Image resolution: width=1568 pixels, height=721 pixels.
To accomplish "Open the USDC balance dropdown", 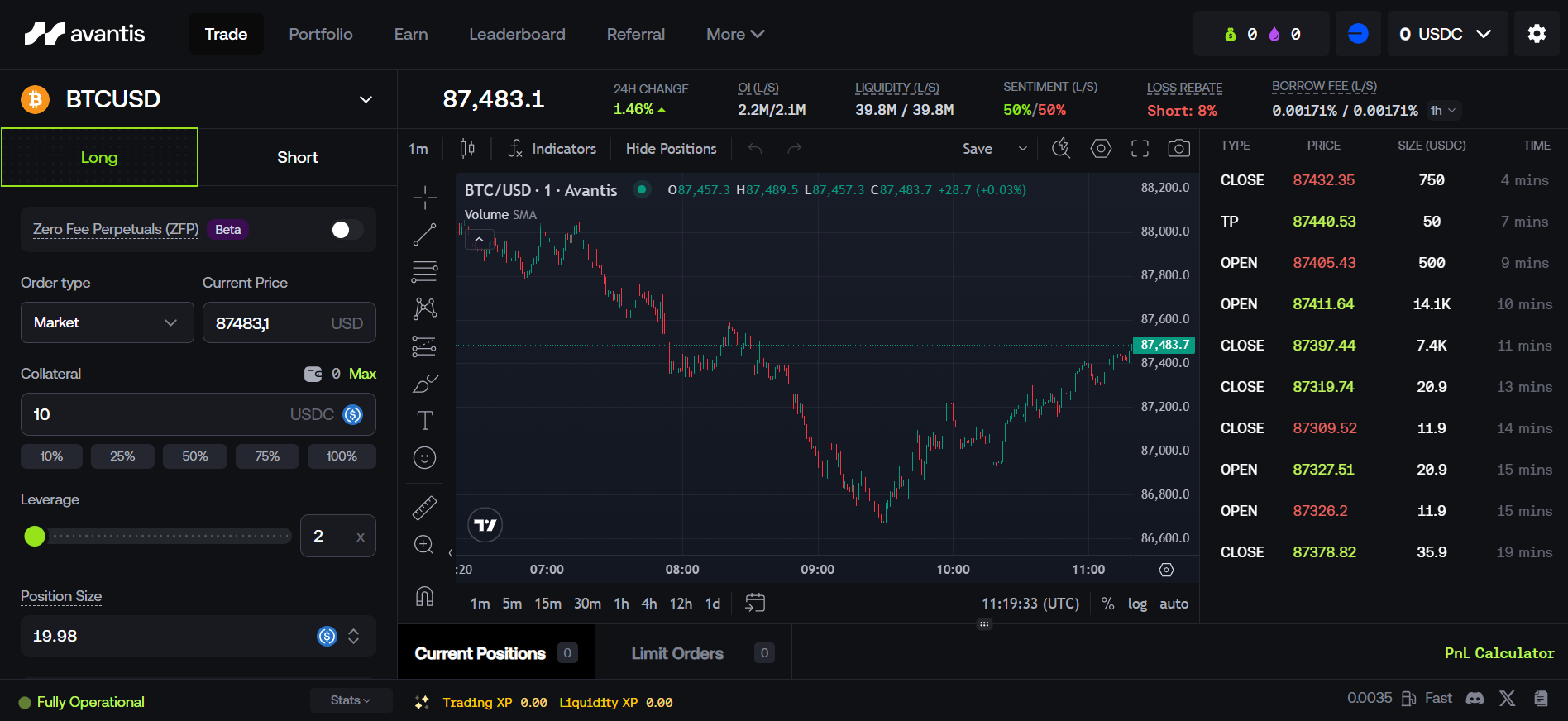I will tap(1447, 34).
